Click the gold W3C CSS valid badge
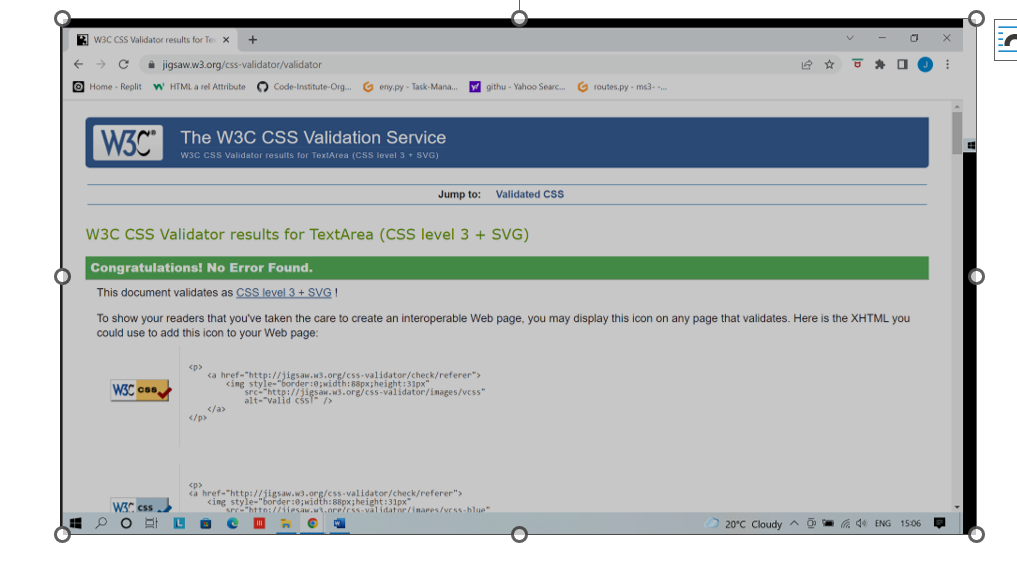The height and width of the screenshot is (569, 1017). click(141, 391)
